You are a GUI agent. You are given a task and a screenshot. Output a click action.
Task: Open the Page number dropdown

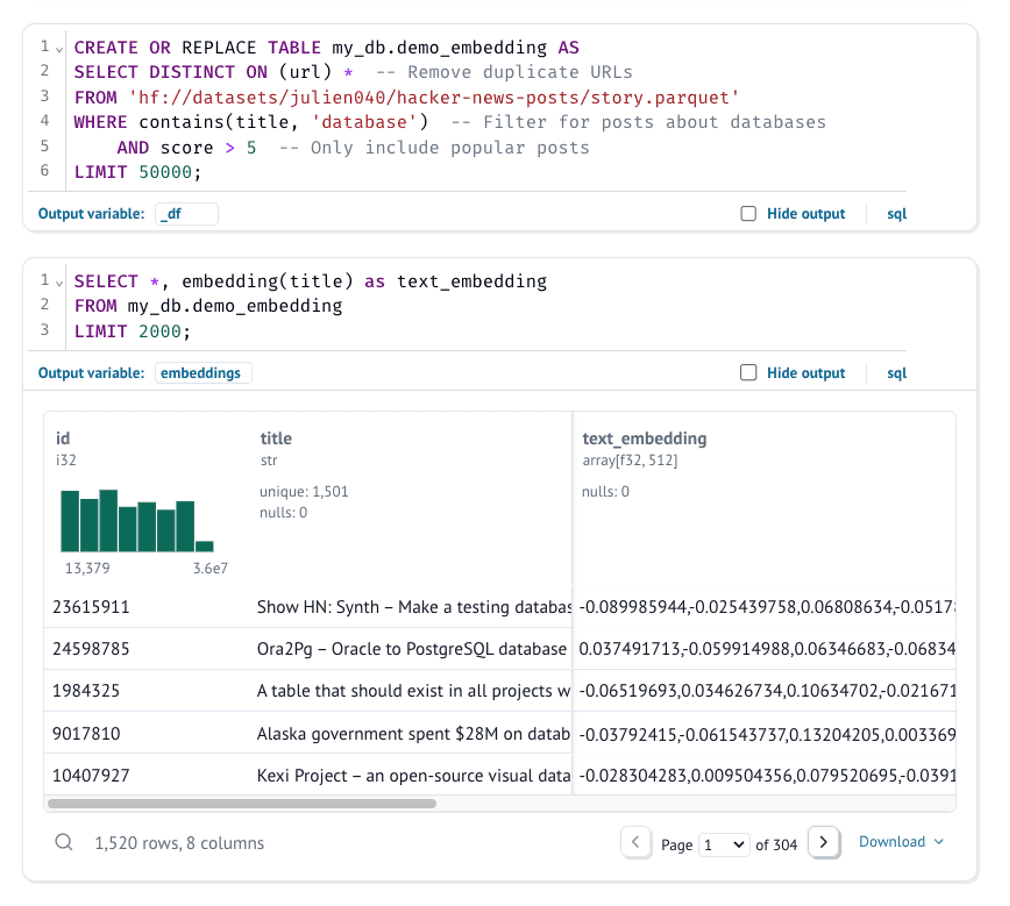724,844
